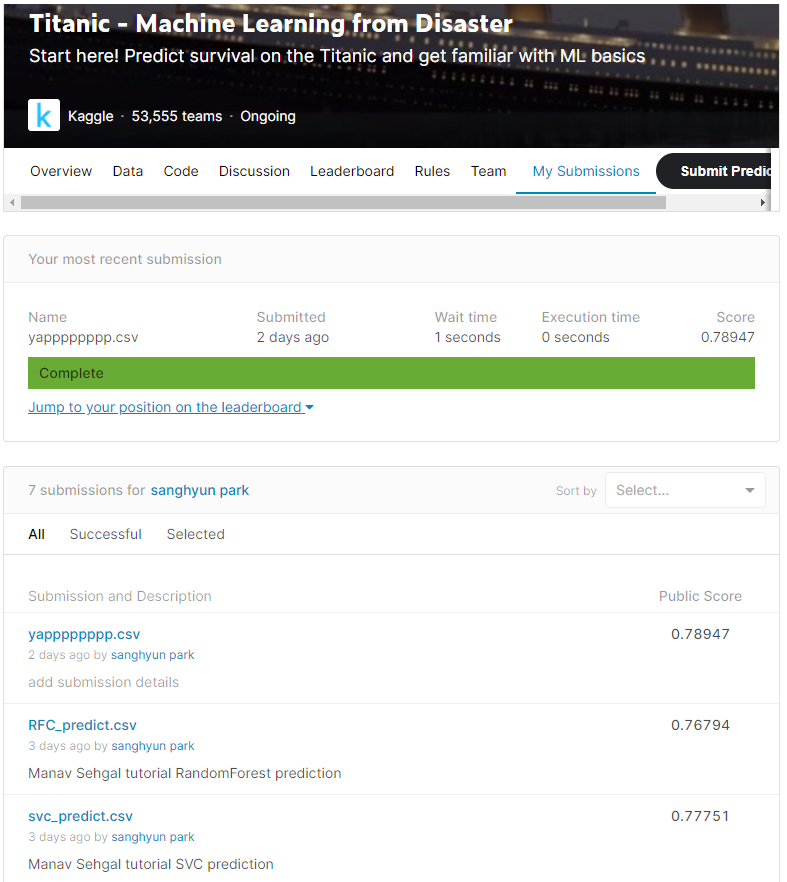Filter by Selected submissions
This screenshot has height=882, width=787.
tap(196, 534)
